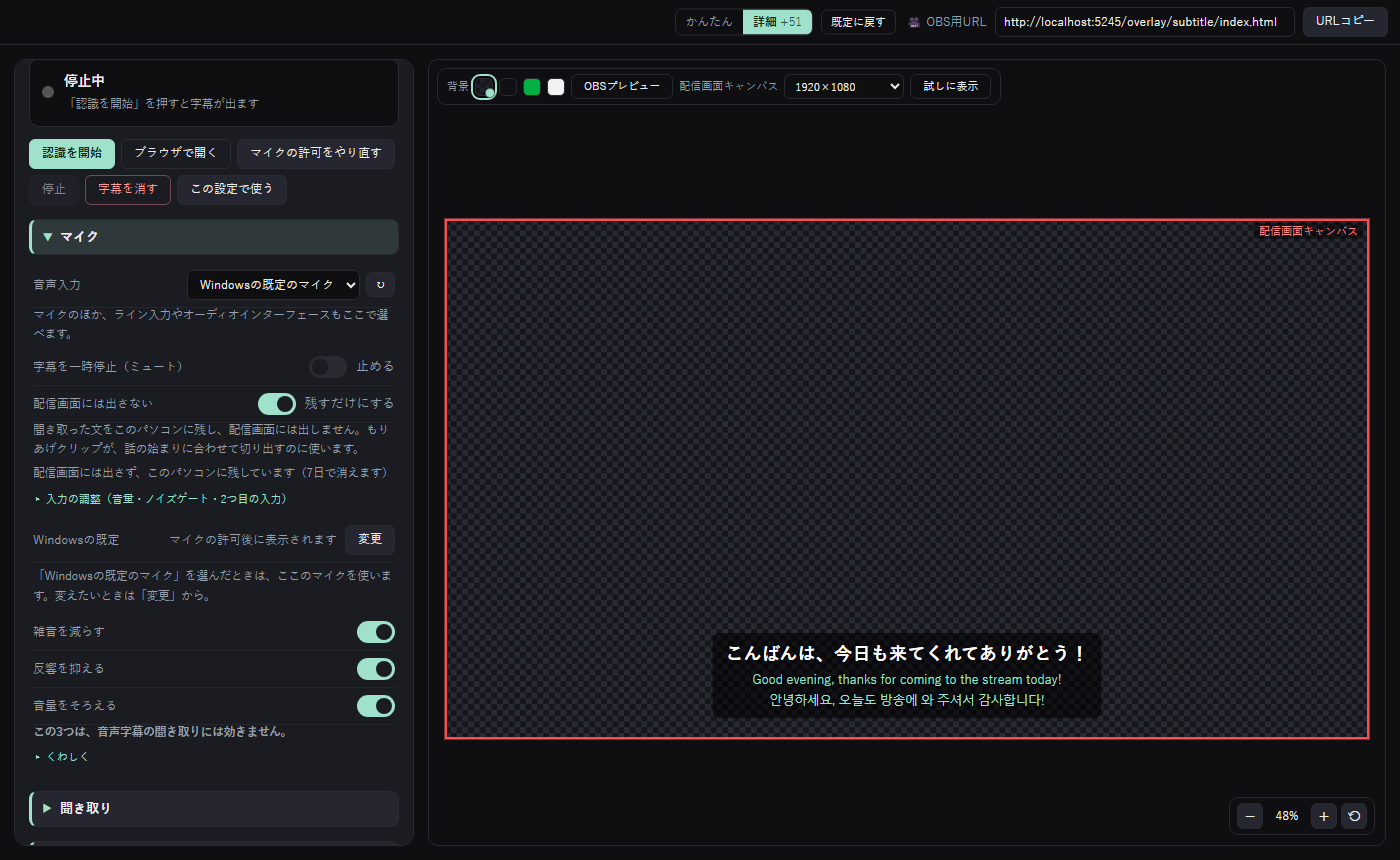This screenshot has height=860, width=1400.
Task: Click the OBS URL input field
Action: (x=1145, y=22)
